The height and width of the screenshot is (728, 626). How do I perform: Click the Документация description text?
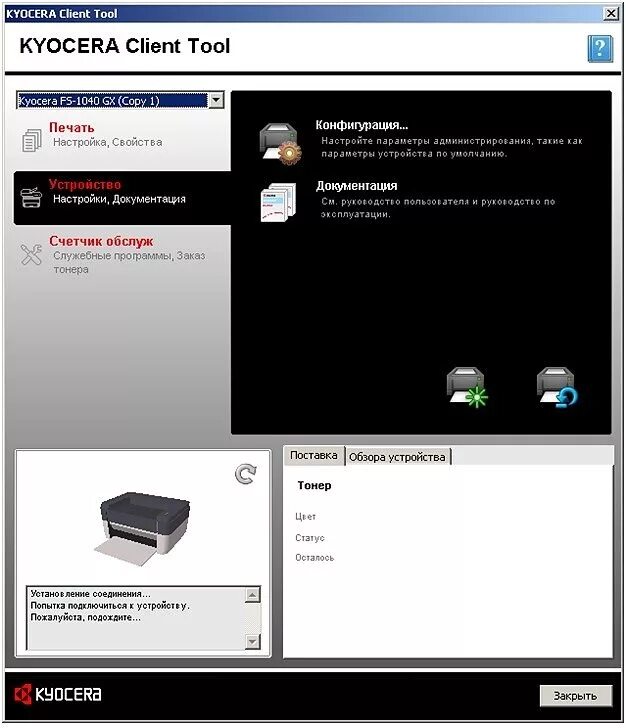tap(438, 208)
